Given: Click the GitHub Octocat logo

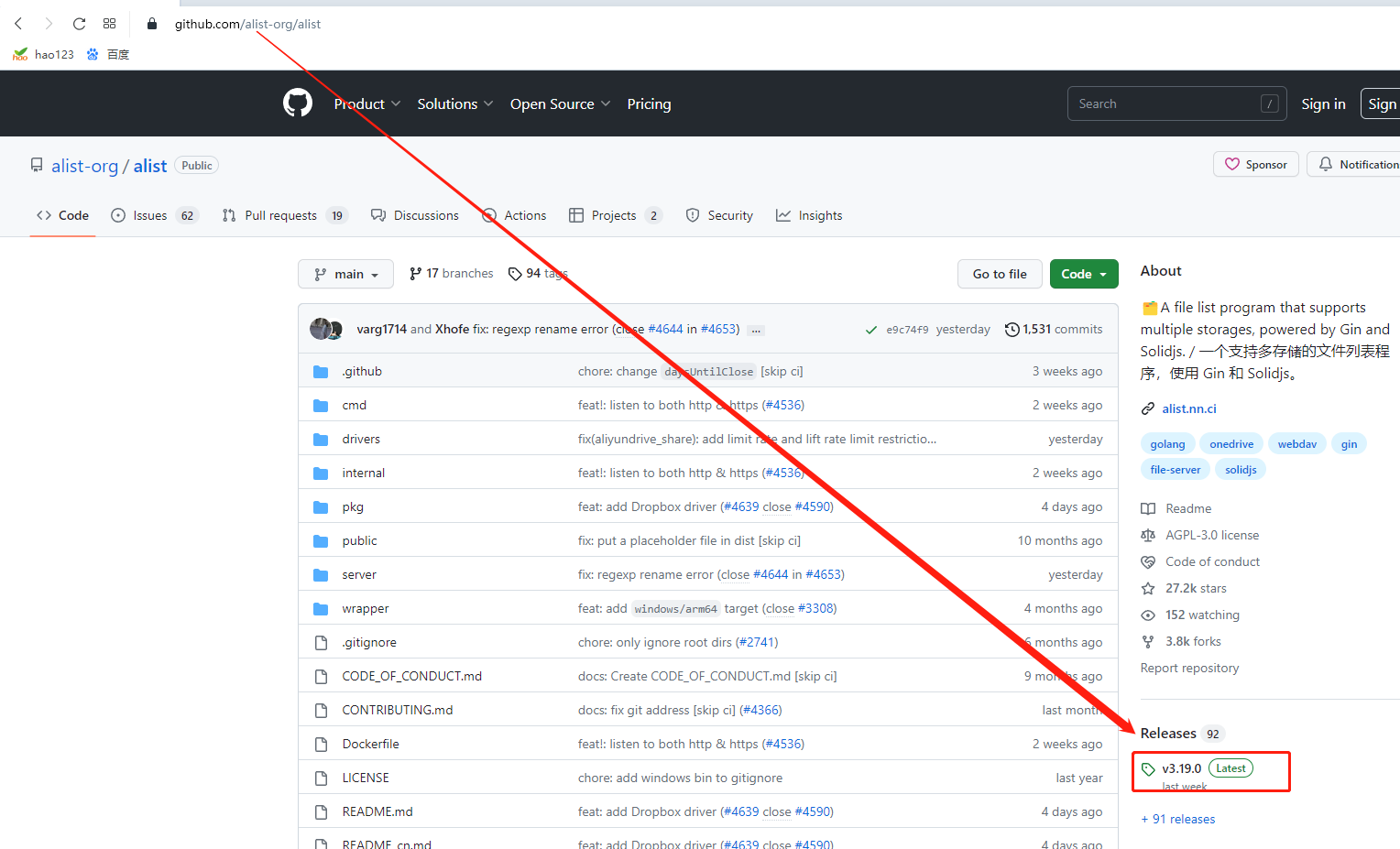Looking at the screenshot, I should (298, 103).
